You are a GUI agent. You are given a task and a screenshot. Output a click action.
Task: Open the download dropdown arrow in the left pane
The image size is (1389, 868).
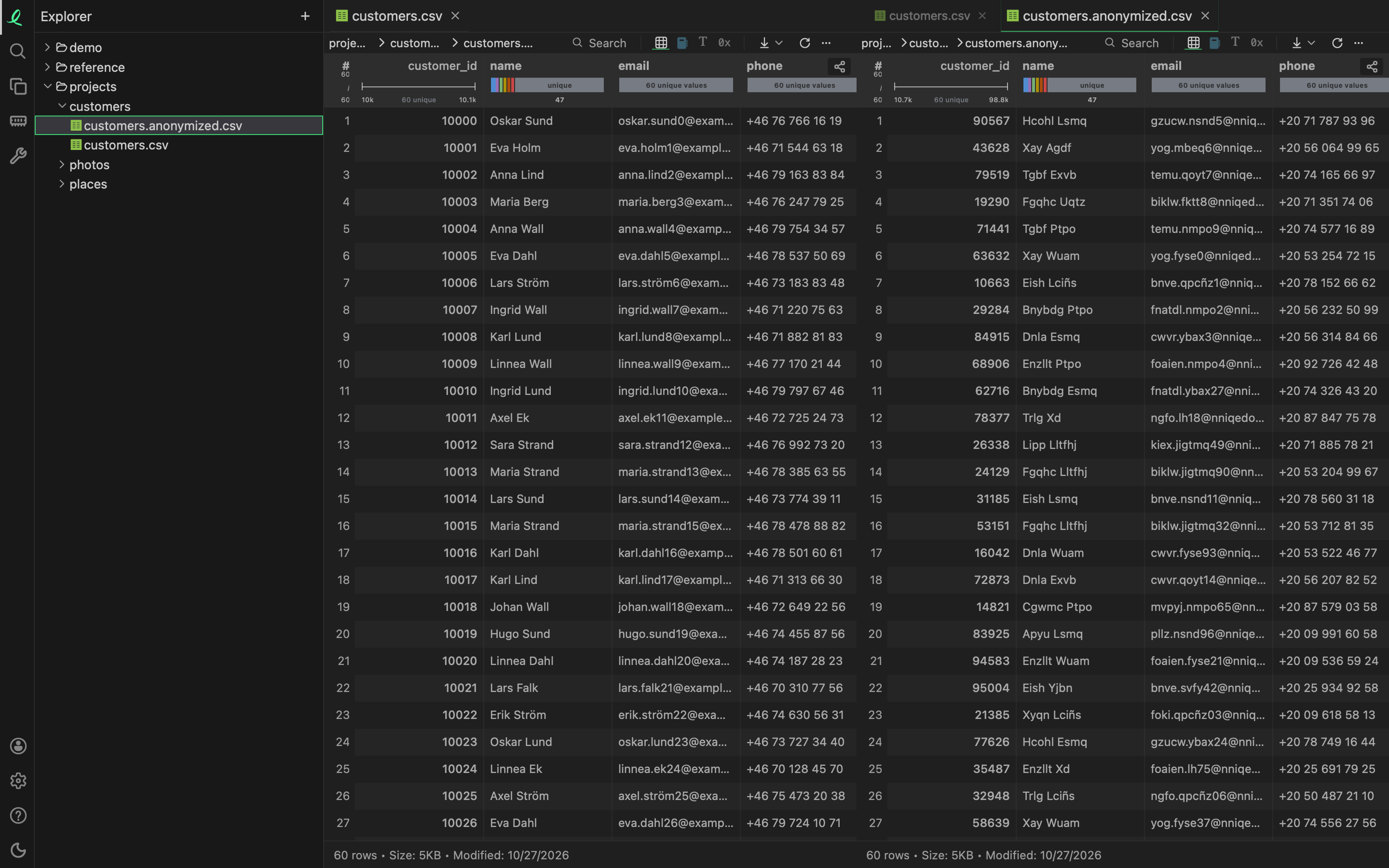tap(779, 42)
